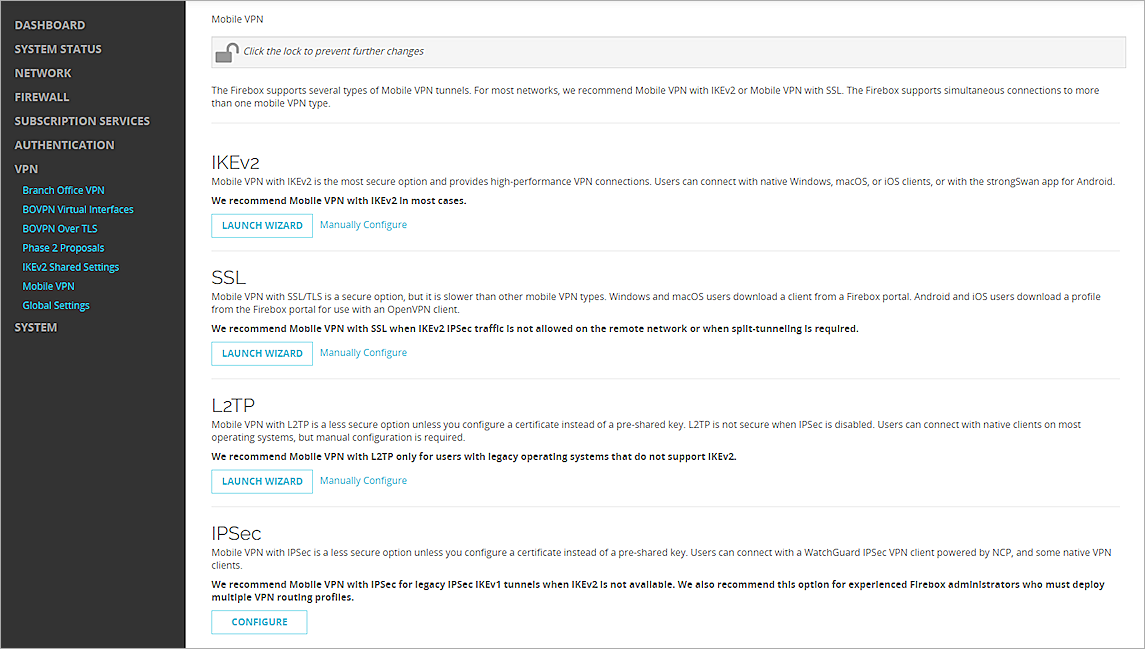Expand Subscription Services in sidebar
This screenshot has width=1145, height=649.
pyautogui.click(x=82, y=121)
